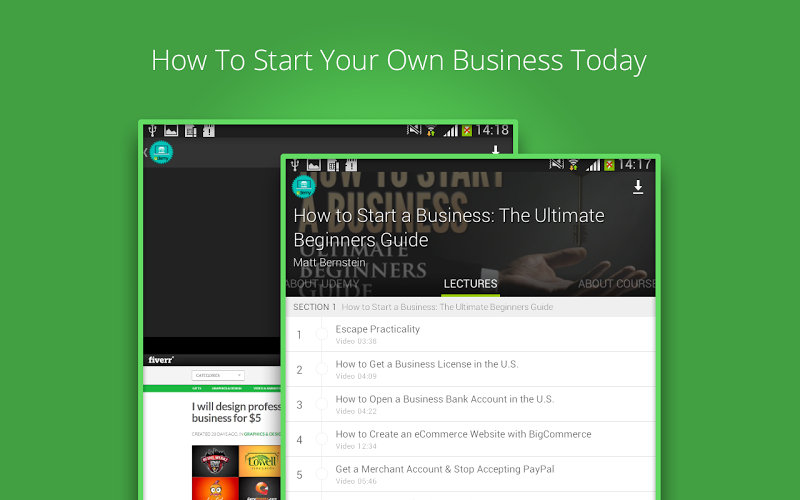Tap the Video 12:34 duration text
The image size is (800, 500).
click(x=356, y=446)
